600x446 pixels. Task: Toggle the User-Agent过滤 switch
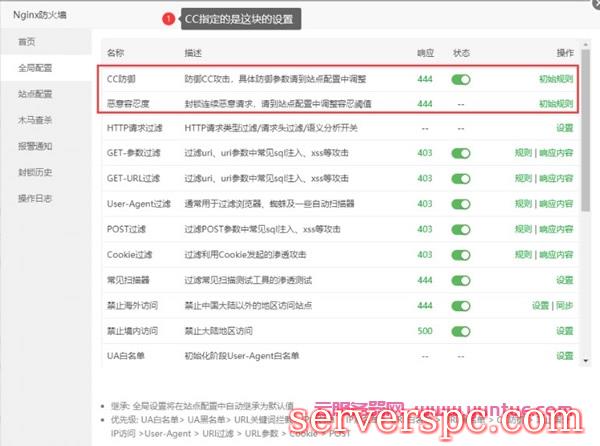point(460,204)
